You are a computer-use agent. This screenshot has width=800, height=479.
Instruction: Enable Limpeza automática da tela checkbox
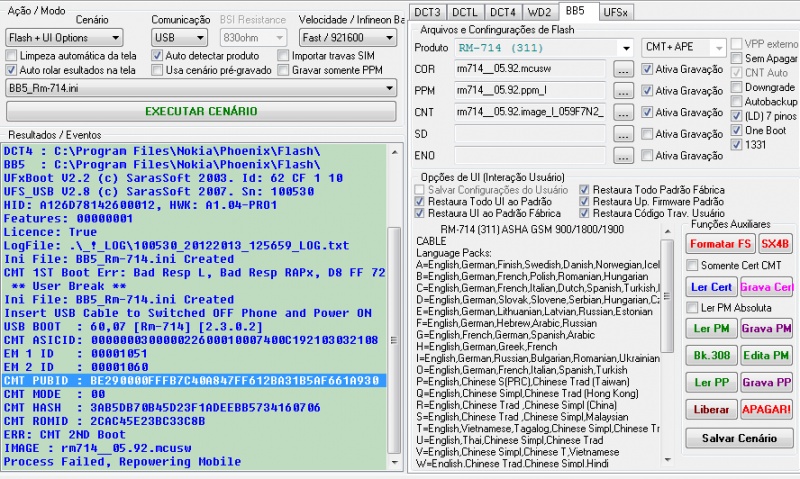click(x=12, y=56)
